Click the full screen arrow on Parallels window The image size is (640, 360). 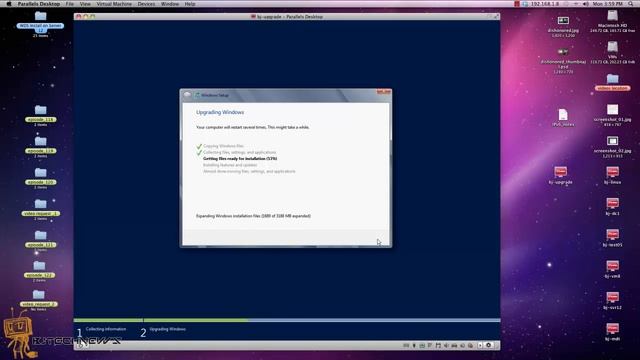click(x=496, y=17)
